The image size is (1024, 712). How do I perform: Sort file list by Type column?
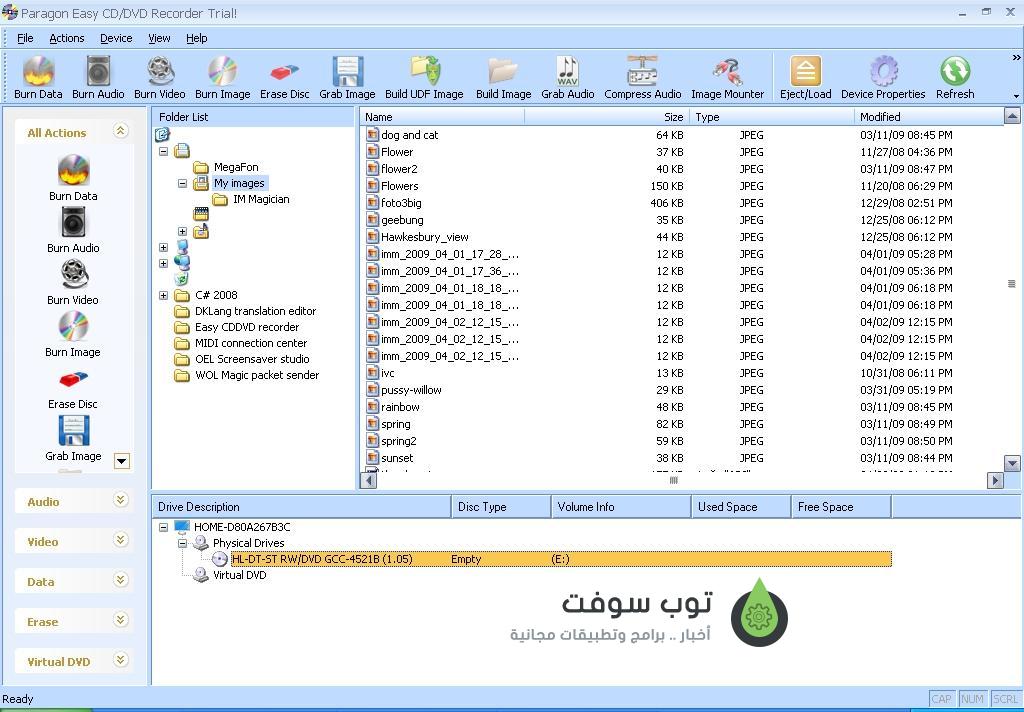pyautogui.click(x=771, y=117)
